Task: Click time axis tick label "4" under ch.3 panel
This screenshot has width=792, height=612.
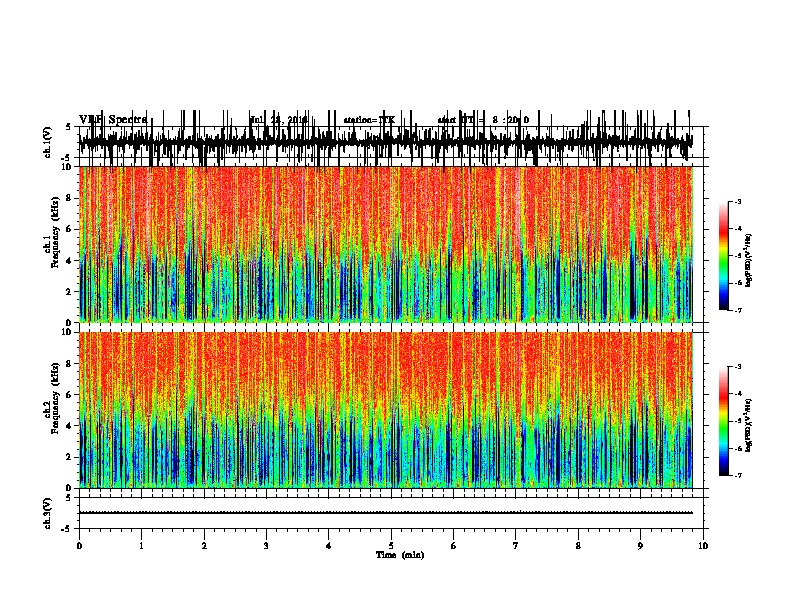Action: (x=329, y=546)
